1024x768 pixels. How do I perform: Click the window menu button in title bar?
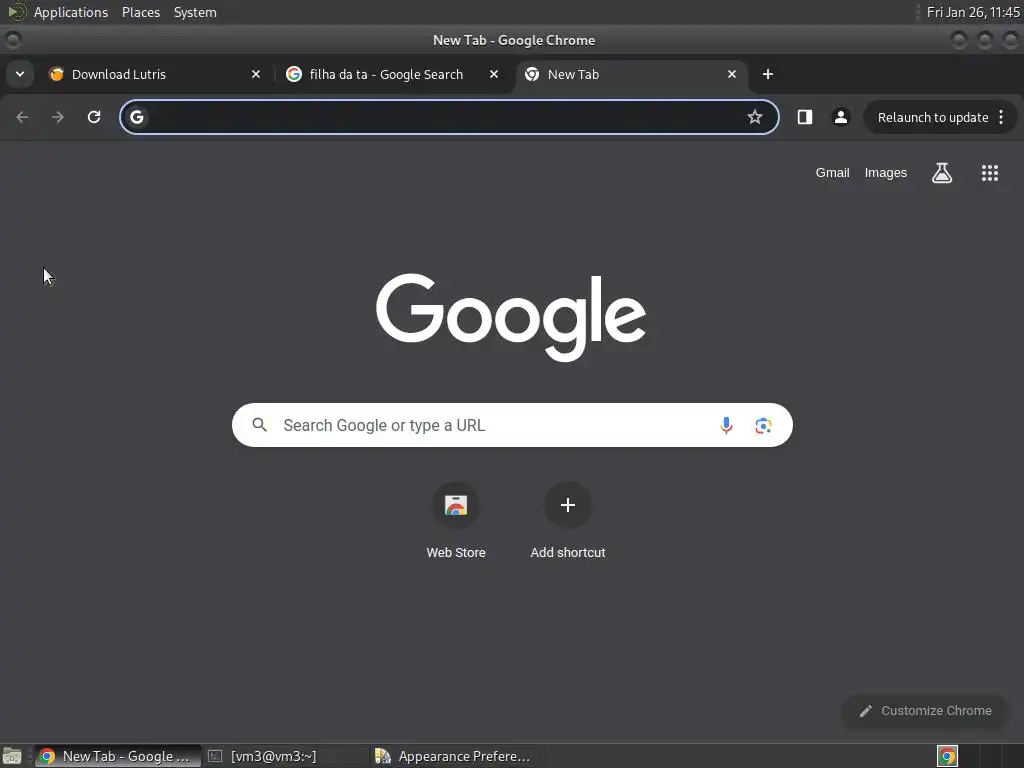12,40
